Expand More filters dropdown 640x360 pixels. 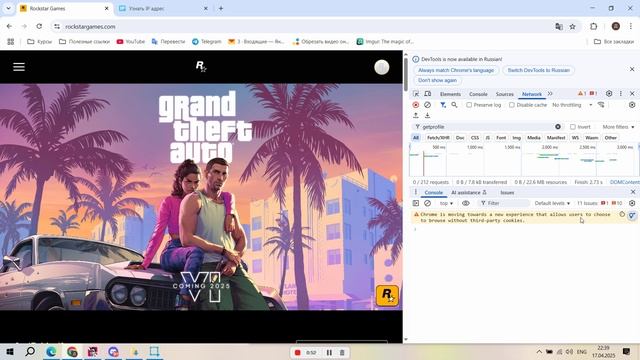(618, 127)
